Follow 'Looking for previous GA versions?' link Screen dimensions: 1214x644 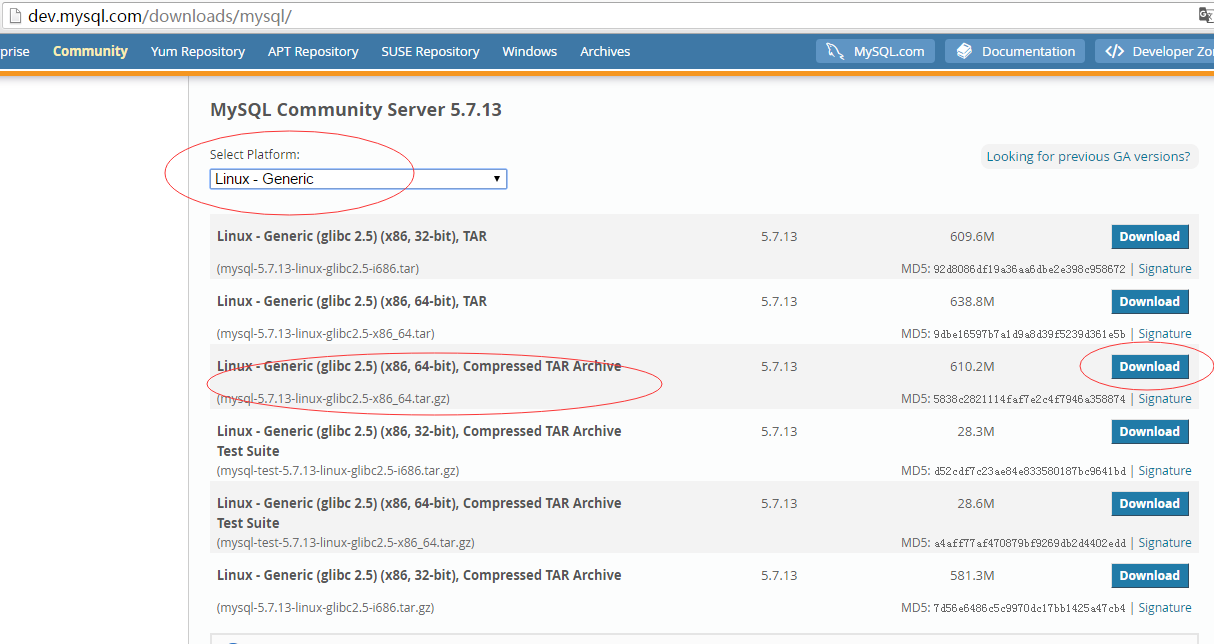[x=1088, y=156]
